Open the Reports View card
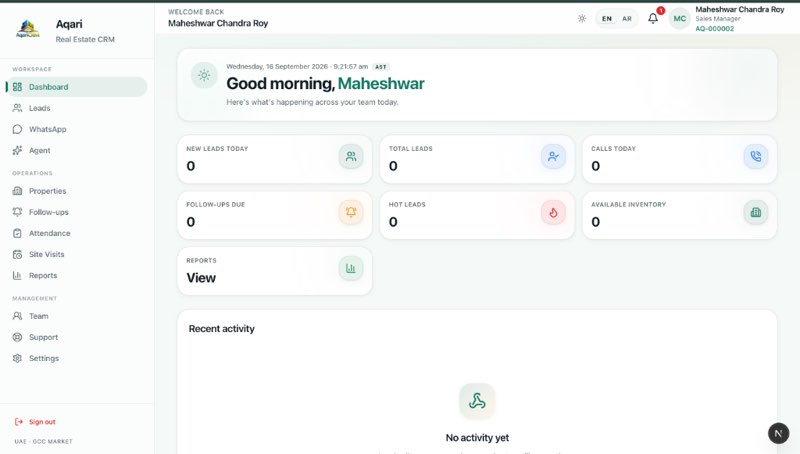800x454 pixels. 274,271
